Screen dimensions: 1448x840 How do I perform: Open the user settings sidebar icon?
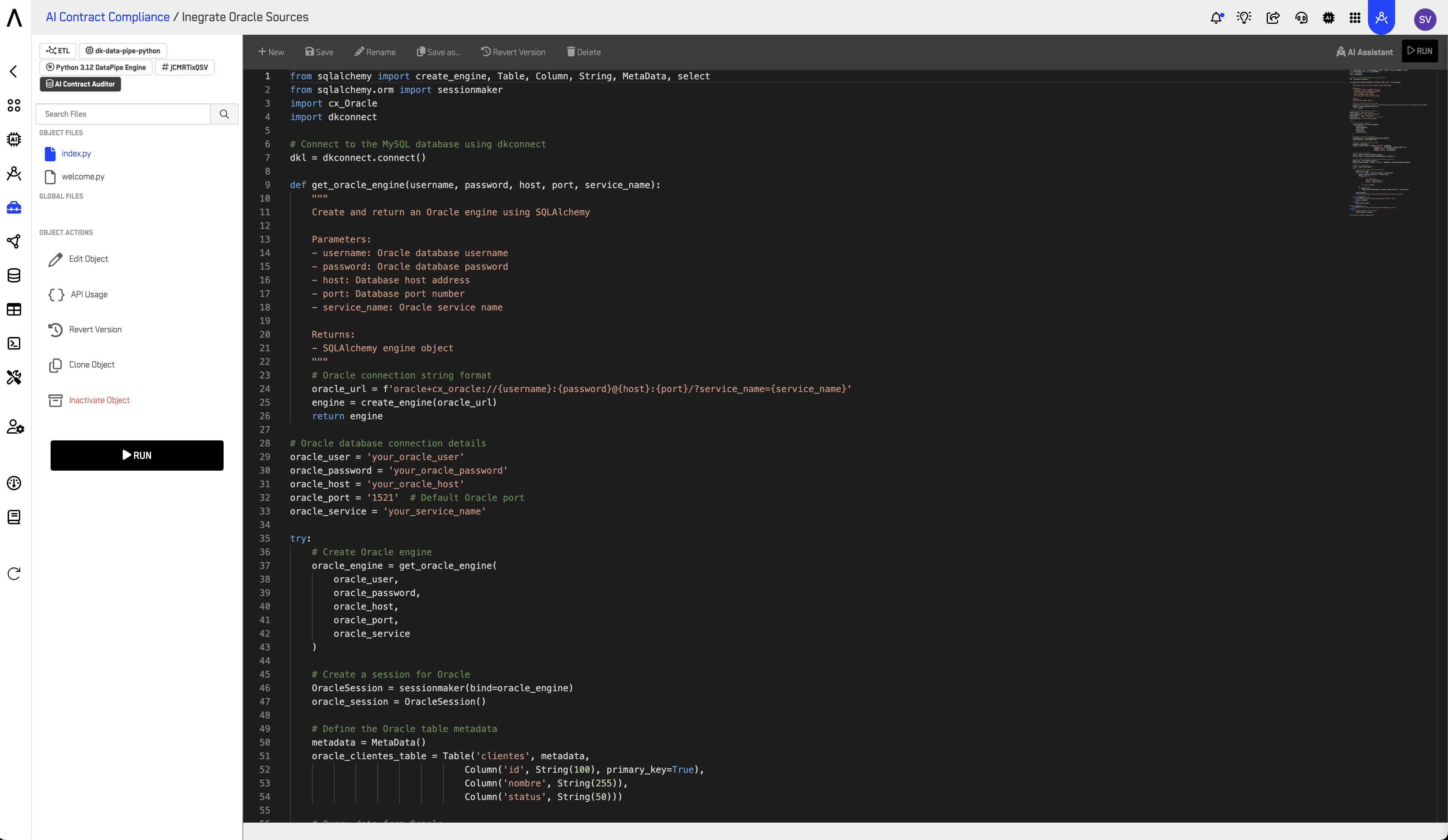tap(15, 427)
